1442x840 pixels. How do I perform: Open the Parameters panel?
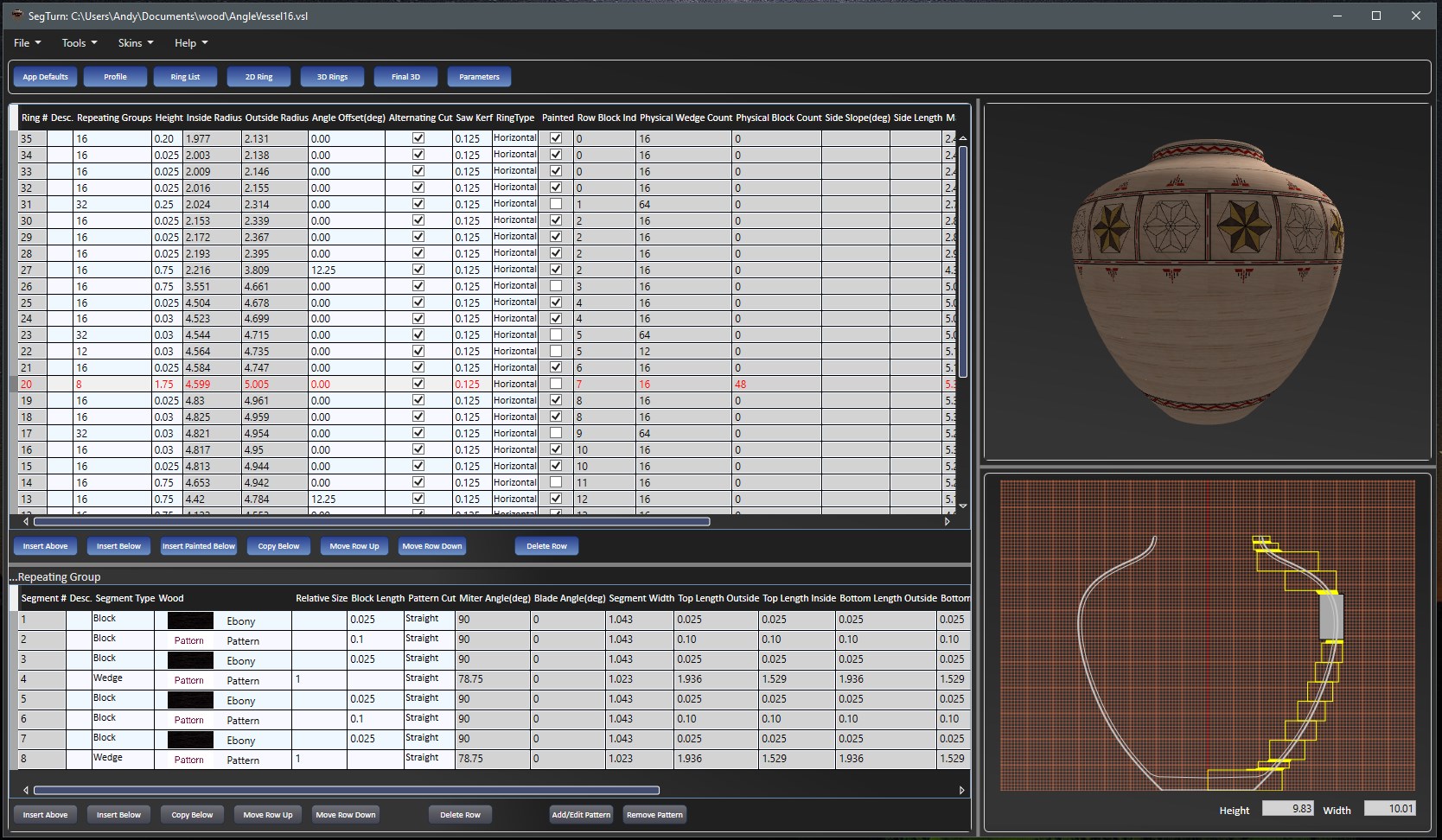(479, 77)
